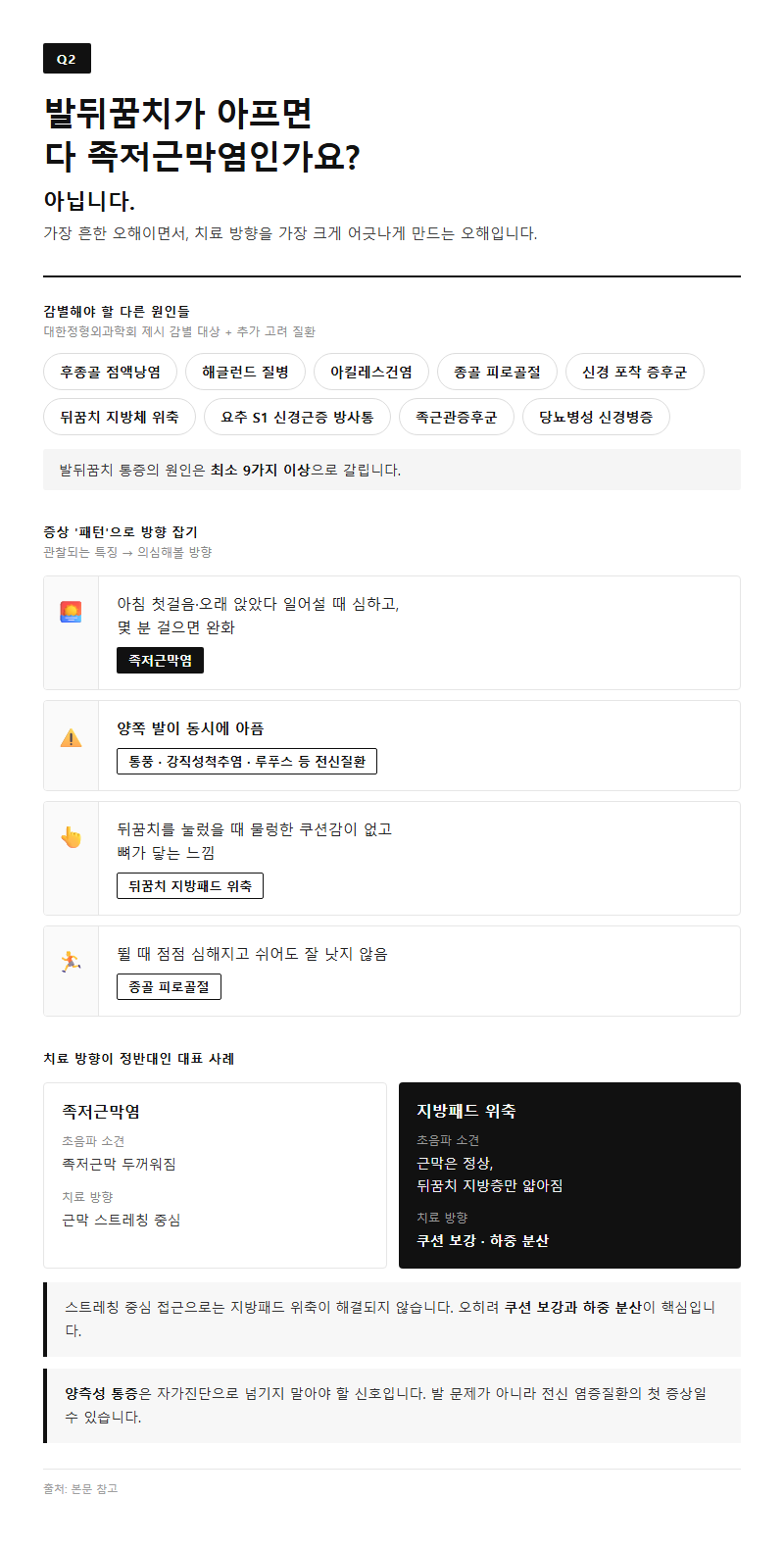Click the sunrise emoji icon
The height and width of the screenshot is (1548, 784).
[x=71, y=612]
